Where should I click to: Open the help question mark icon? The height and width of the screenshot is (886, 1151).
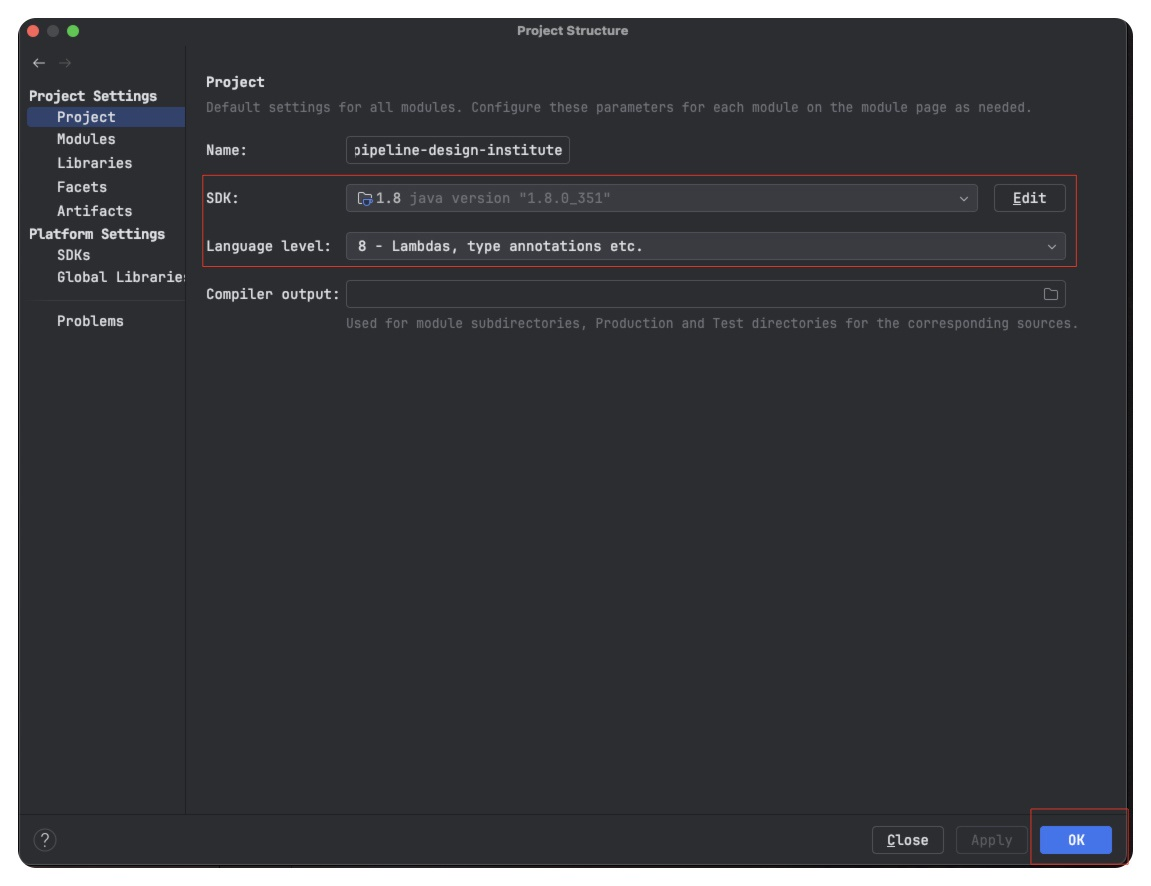click(45, 840)
